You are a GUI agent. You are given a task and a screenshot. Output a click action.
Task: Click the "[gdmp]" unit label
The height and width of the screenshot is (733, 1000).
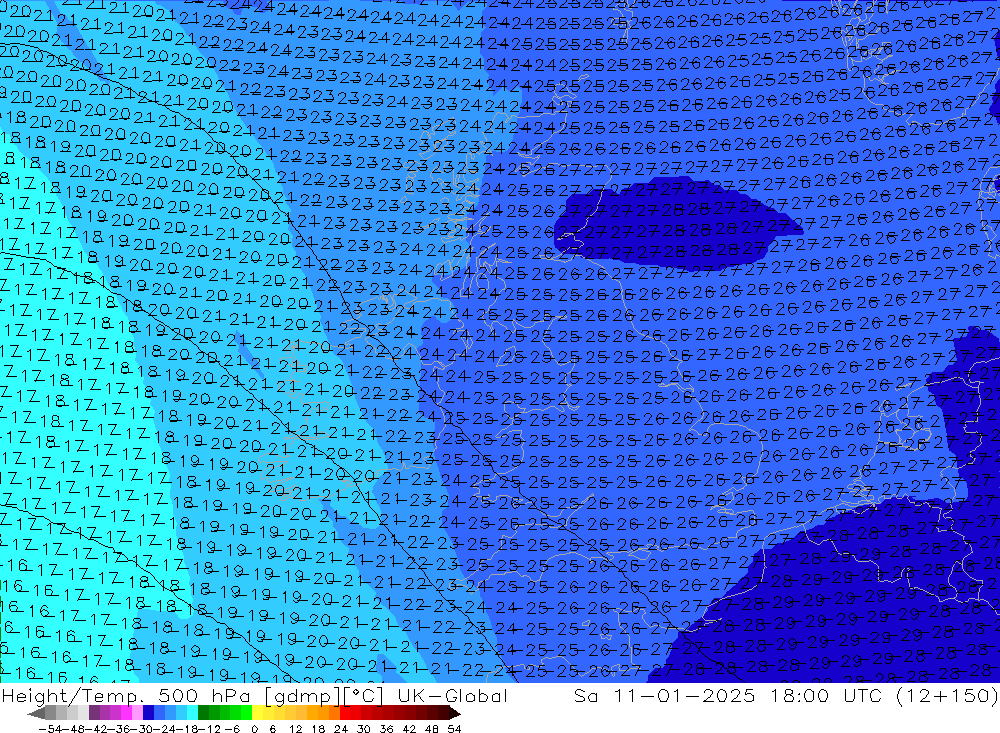click(x=302, y=697)
